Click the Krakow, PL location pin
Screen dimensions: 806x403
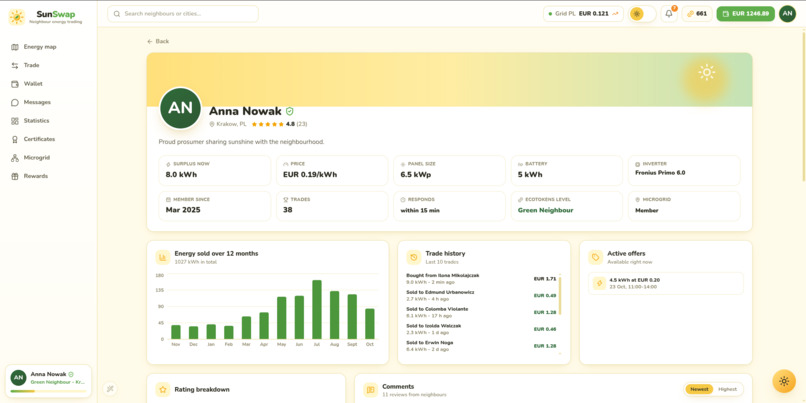tap(211, 124)
